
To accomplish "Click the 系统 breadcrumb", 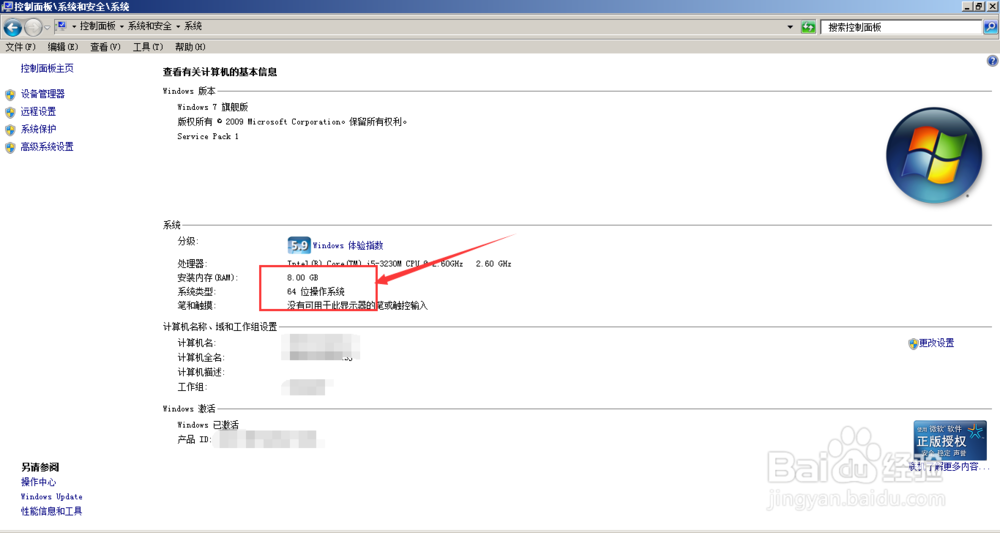I will (x=193, y=26).
